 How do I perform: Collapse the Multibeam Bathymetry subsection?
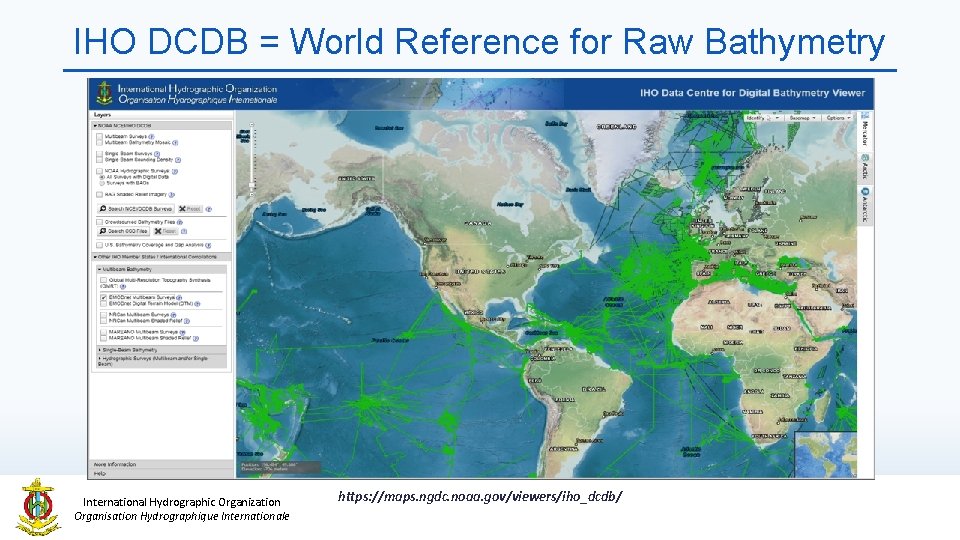coord(162,269)
